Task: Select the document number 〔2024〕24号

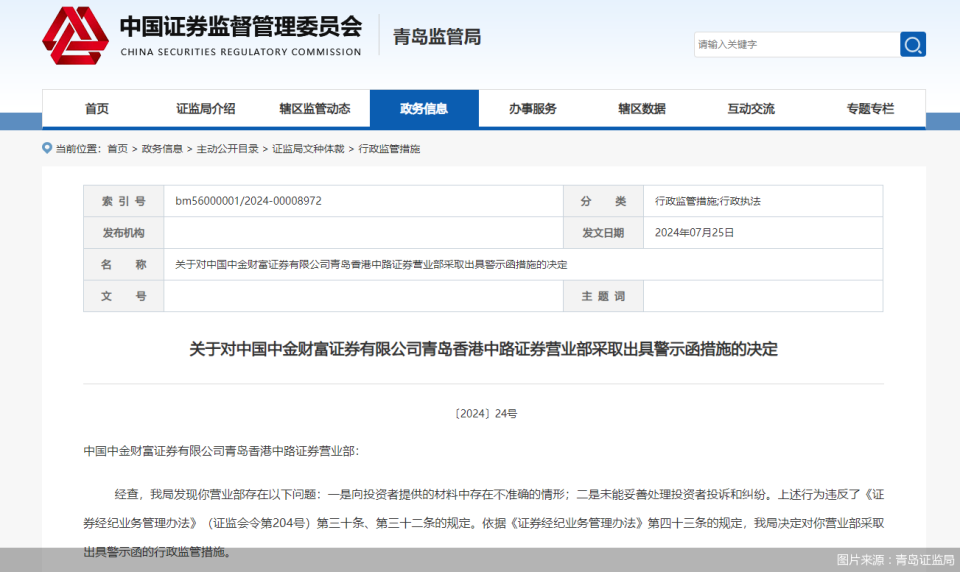Action: pyautogui.click(x=486, y=414)
